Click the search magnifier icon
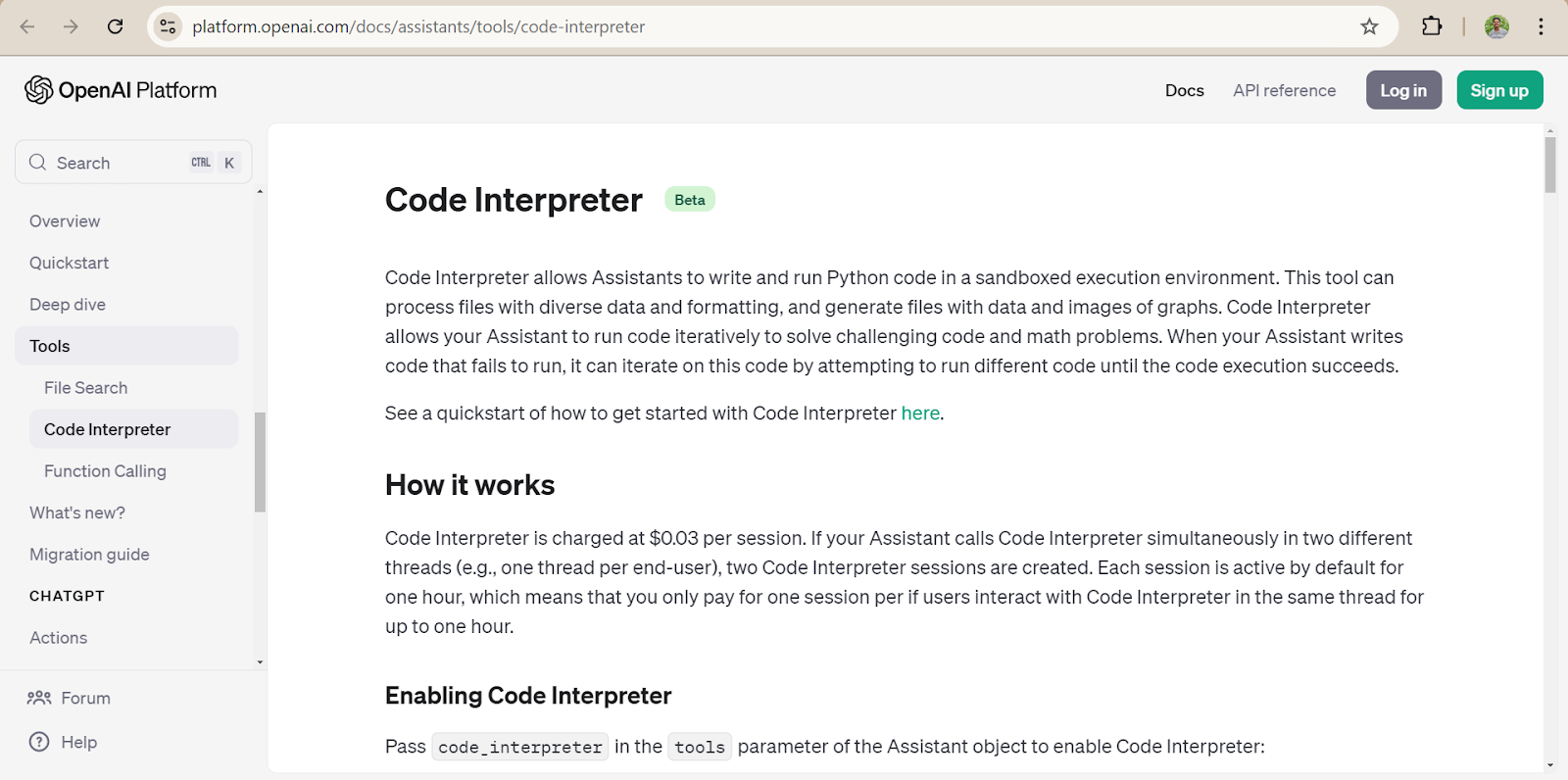Viewport: 1568px width, 780px height. point(38,163)
